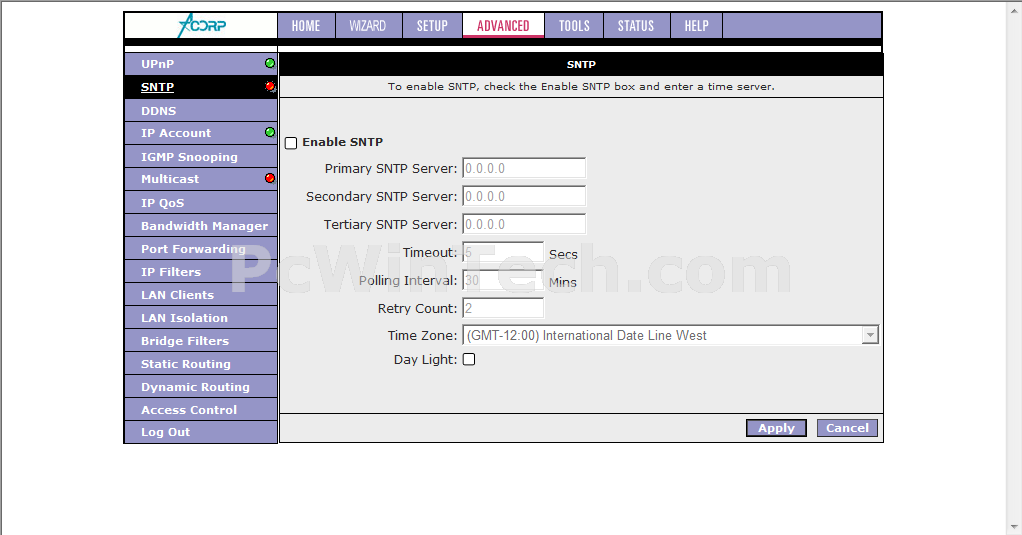
Task: Go to the TOOLS tab
Action: (574, 25)
